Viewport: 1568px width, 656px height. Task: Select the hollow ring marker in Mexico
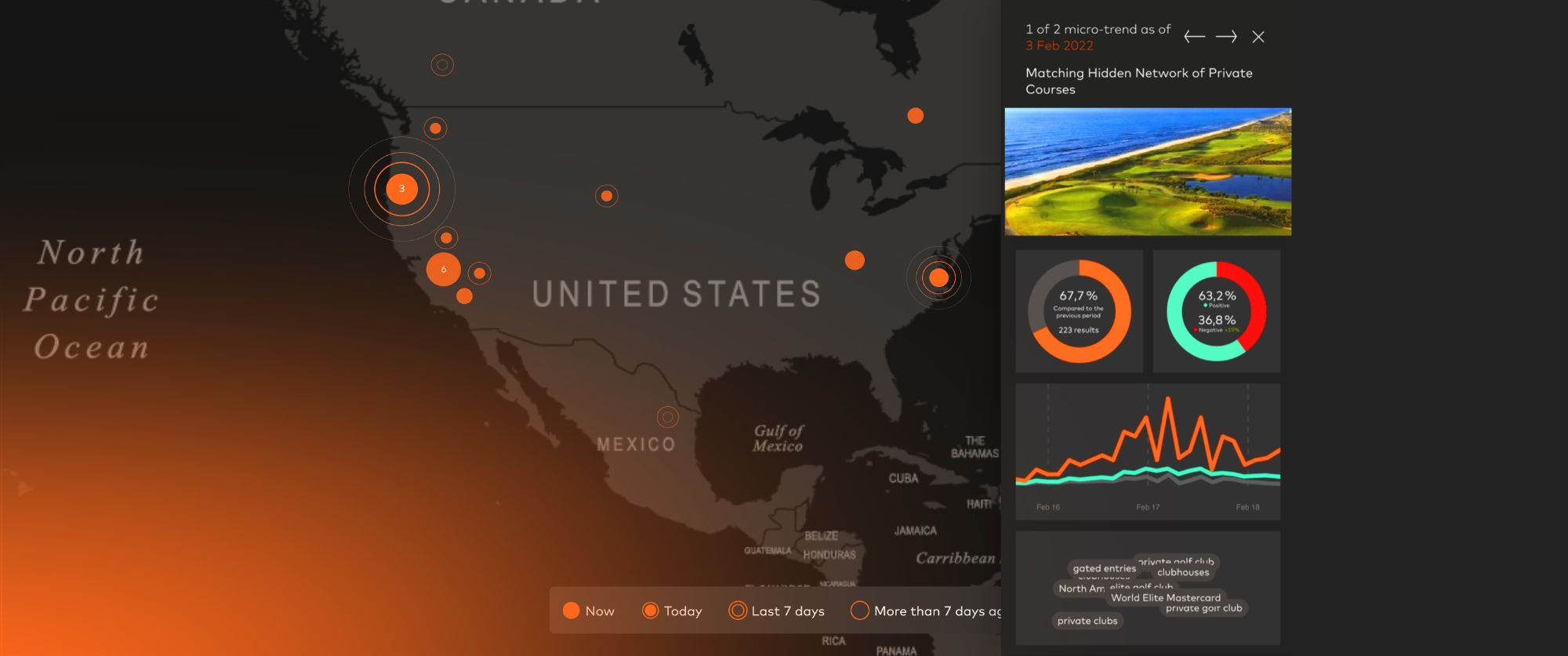[x=667, y=417]
